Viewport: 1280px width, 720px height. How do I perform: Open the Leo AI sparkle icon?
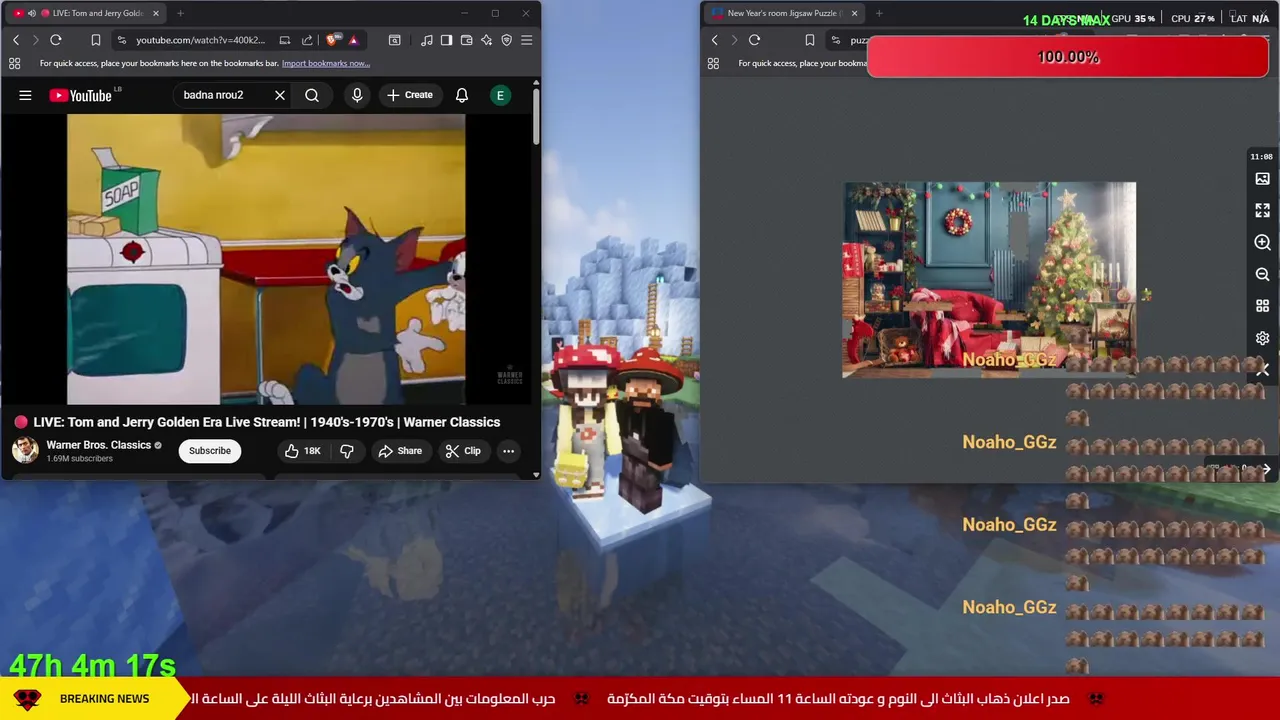tap(487, 40)
